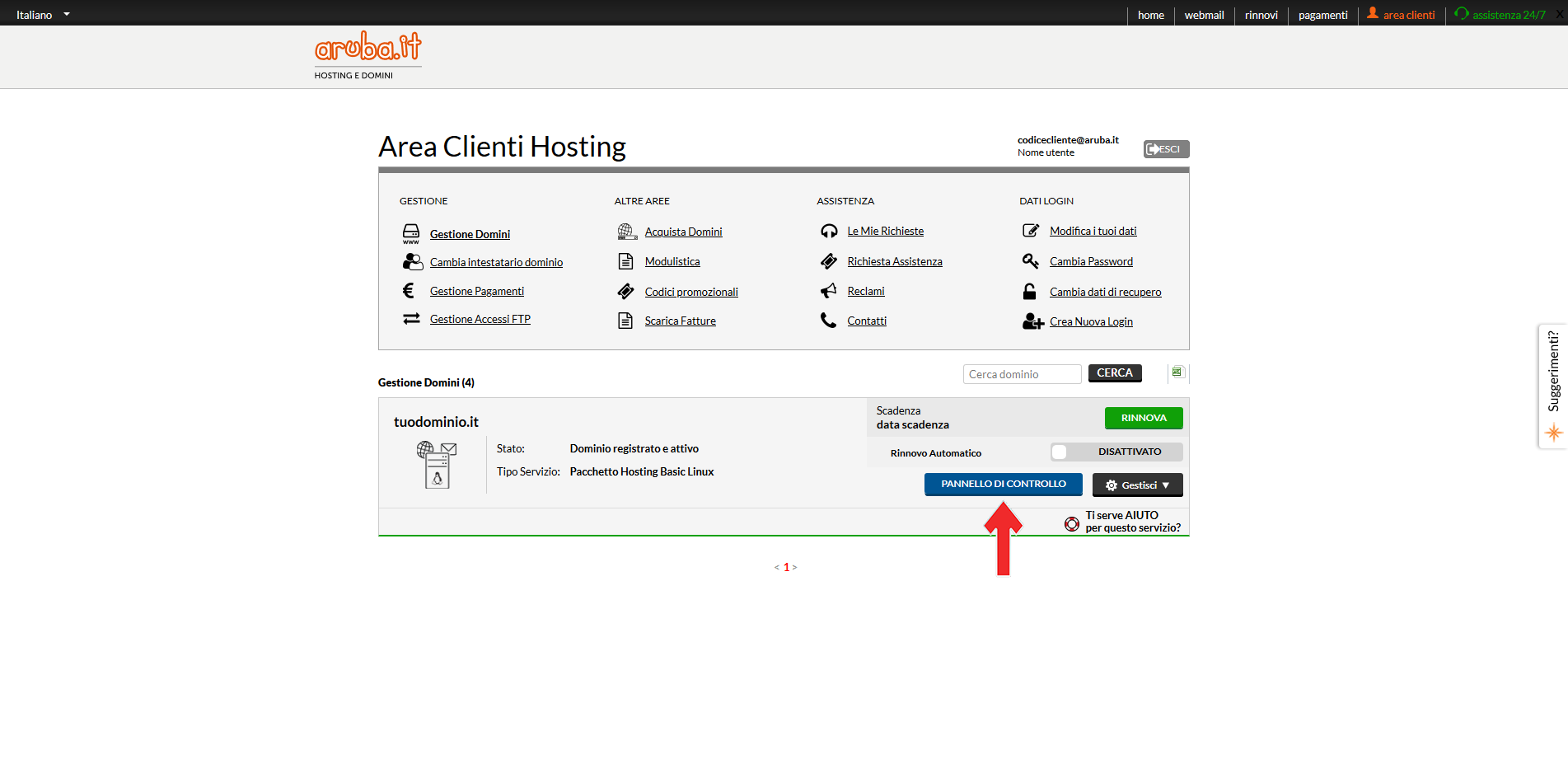Open the Cambia intestatario dominio link
This screenshot has width=1568, height=773.
coord(496,262)
